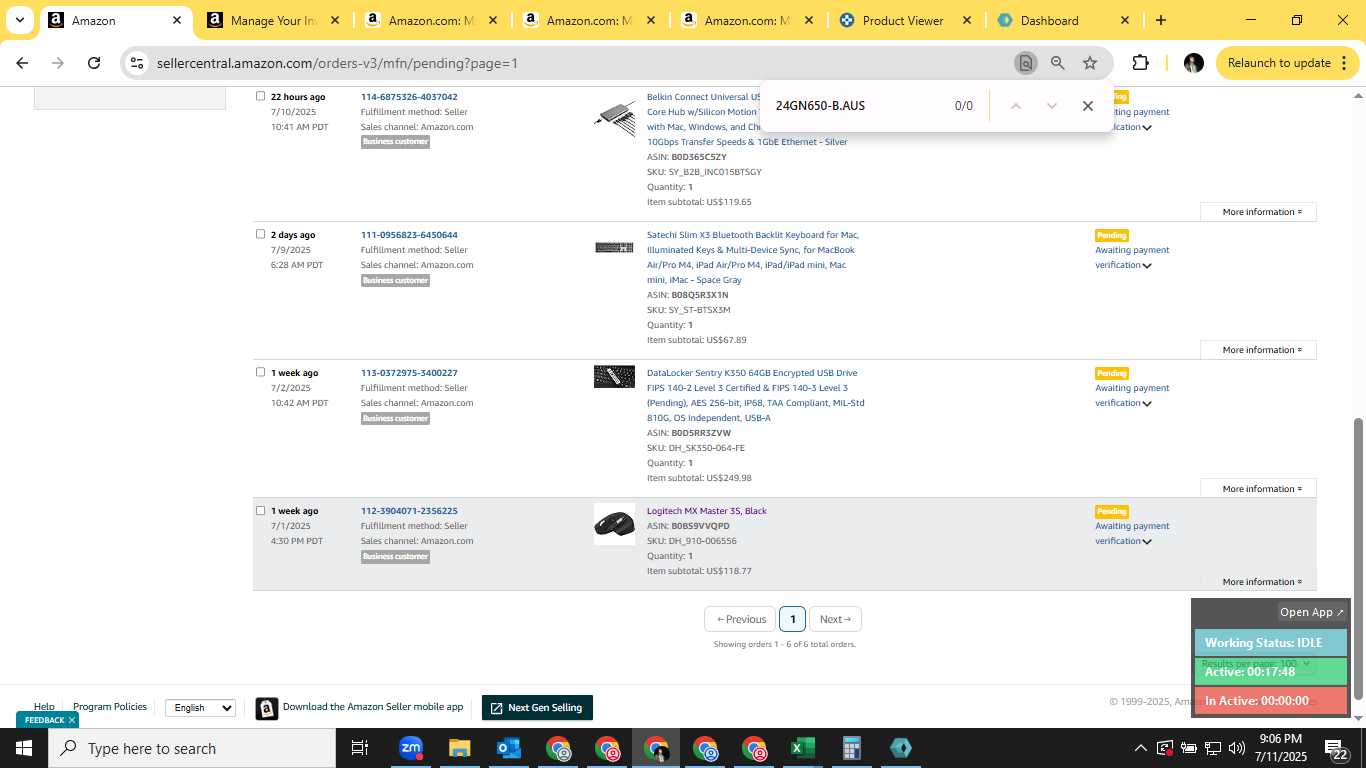
Task: Open the browser extensions puzzle icon
Action: tap(1140, 63)
